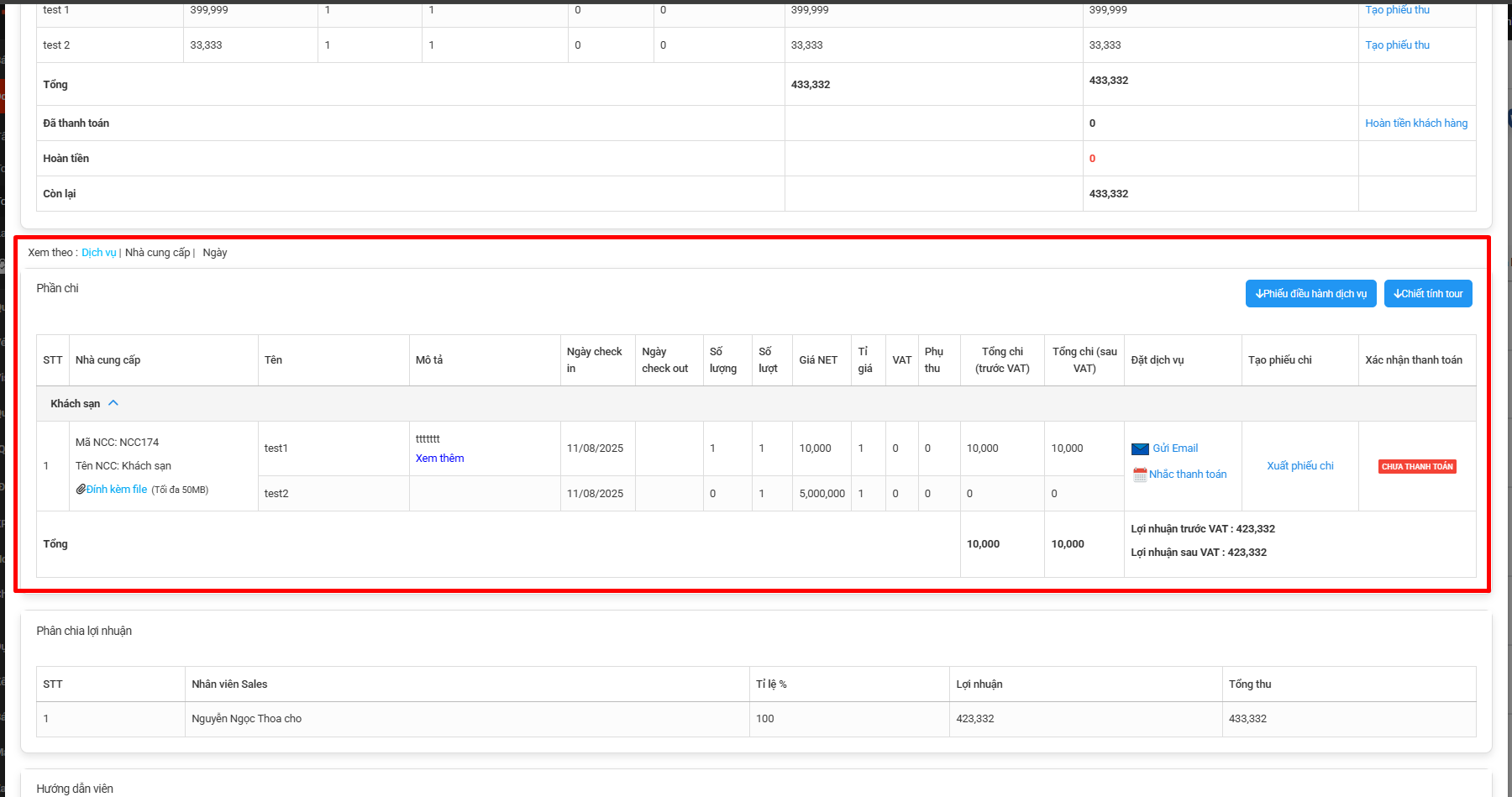This screenshot has width=1512, height=797.
Task: Collapse the Khách sạn group chevron
Action: pos(113,403)
